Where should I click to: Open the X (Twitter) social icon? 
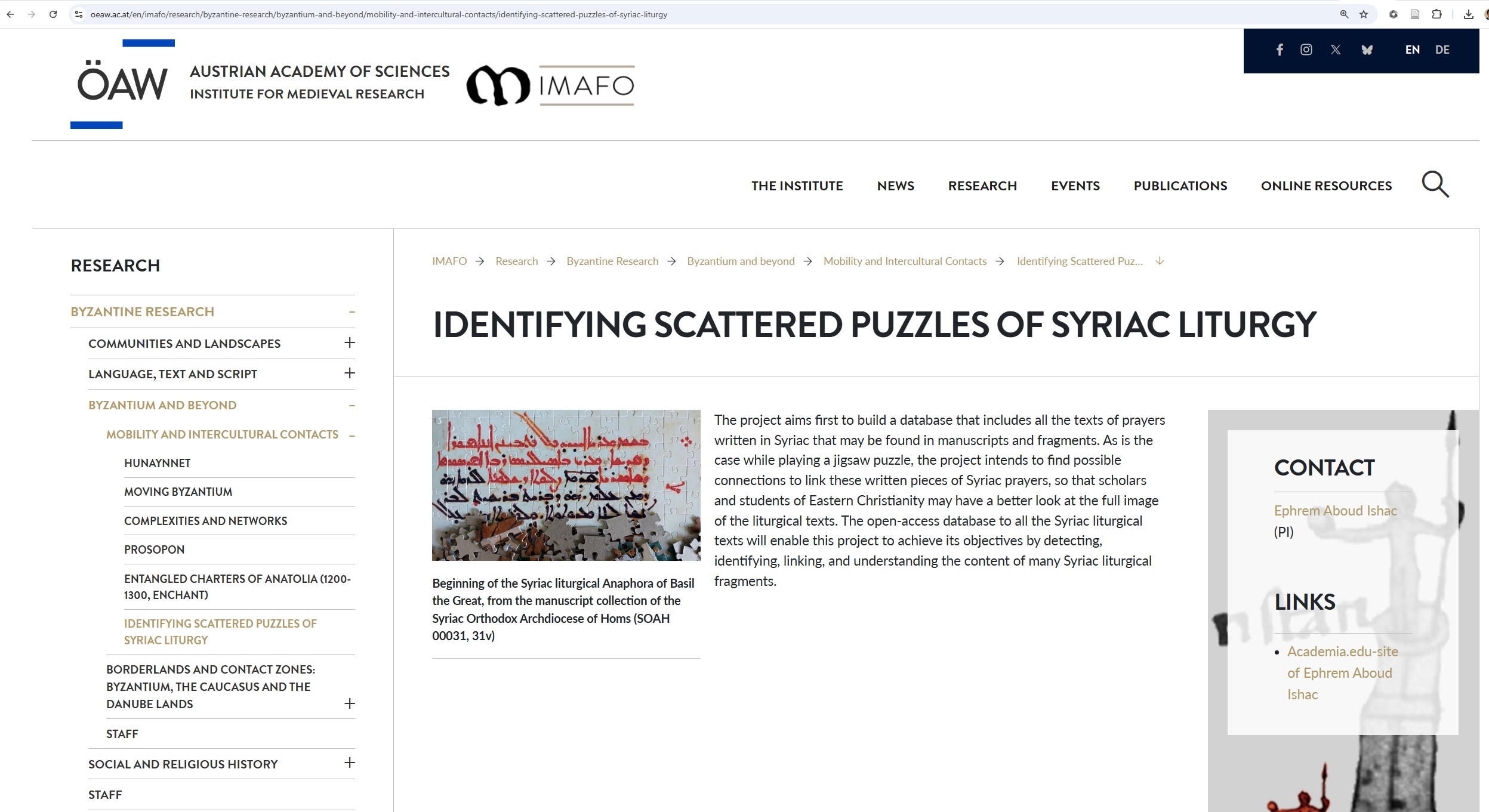click(x=1336, y=50)
